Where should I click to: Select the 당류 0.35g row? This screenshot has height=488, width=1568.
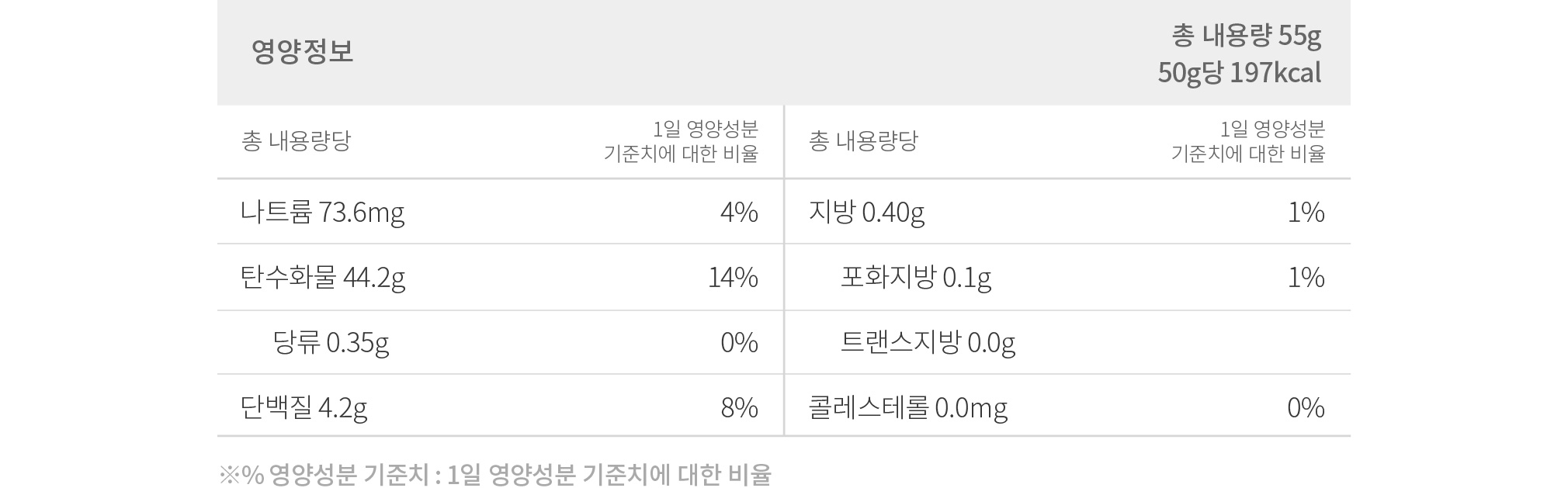[500, 342]
